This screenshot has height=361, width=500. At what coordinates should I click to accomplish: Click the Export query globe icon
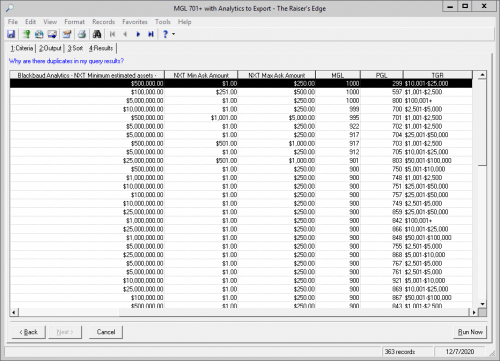coord(39,34)
